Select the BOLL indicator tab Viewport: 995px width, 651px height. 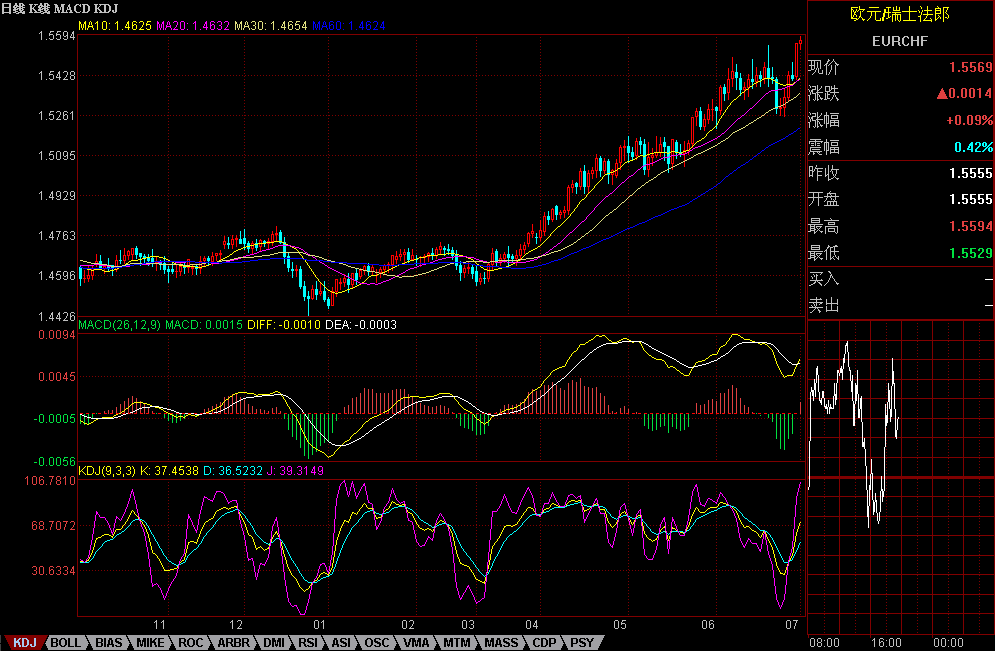coord(67,643)
